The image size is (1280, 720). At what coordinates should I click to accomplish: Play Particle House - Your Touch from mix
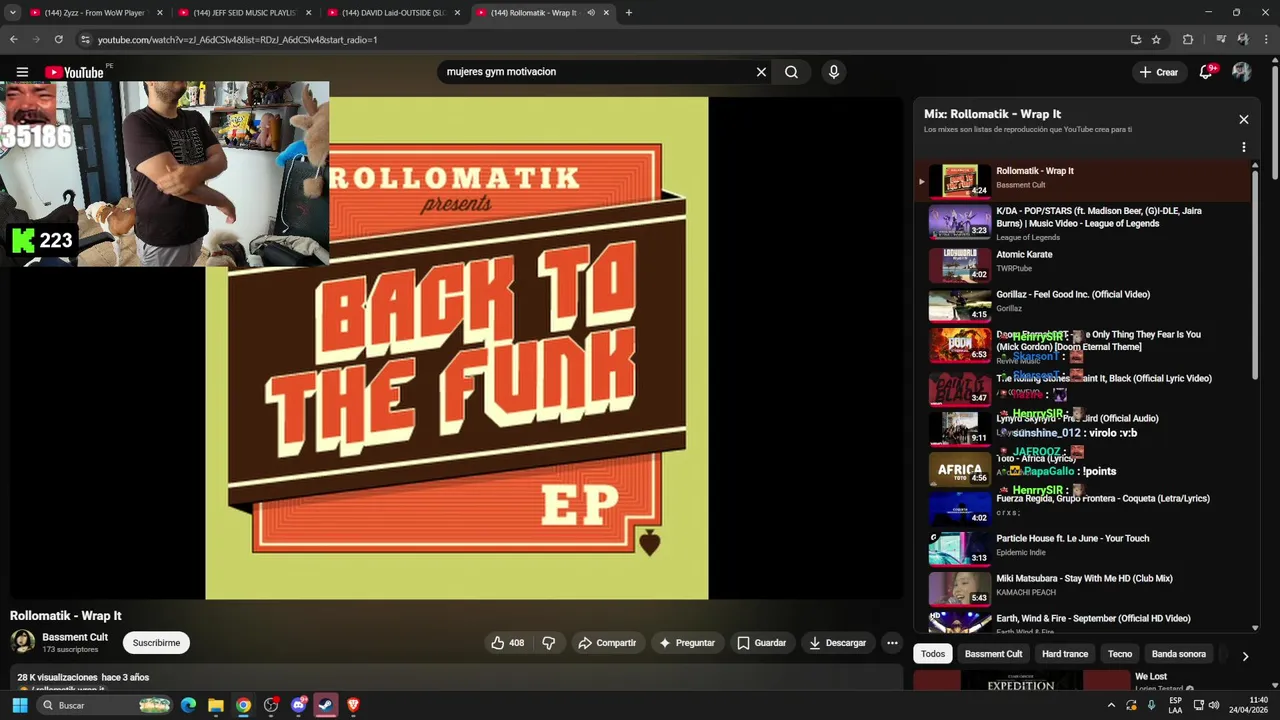pos(1085,548)
